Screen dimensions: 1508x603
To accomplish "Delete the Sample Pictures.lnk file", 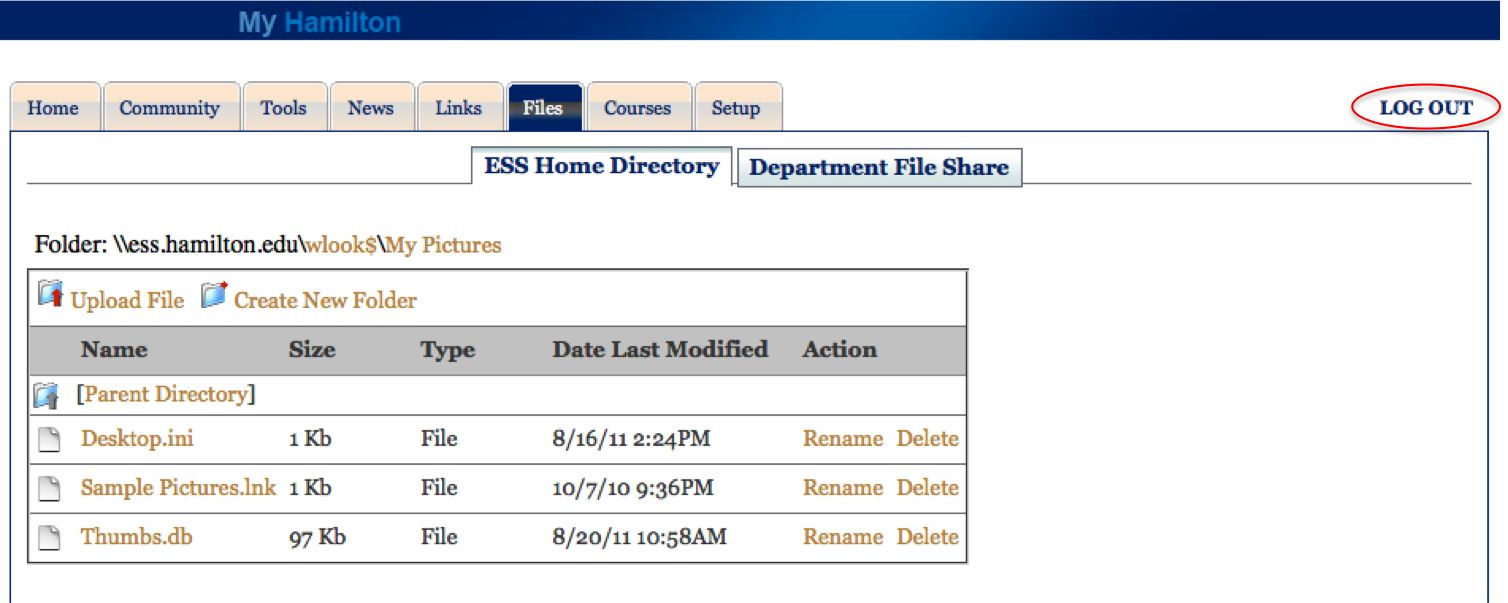I will coord(927,488).
